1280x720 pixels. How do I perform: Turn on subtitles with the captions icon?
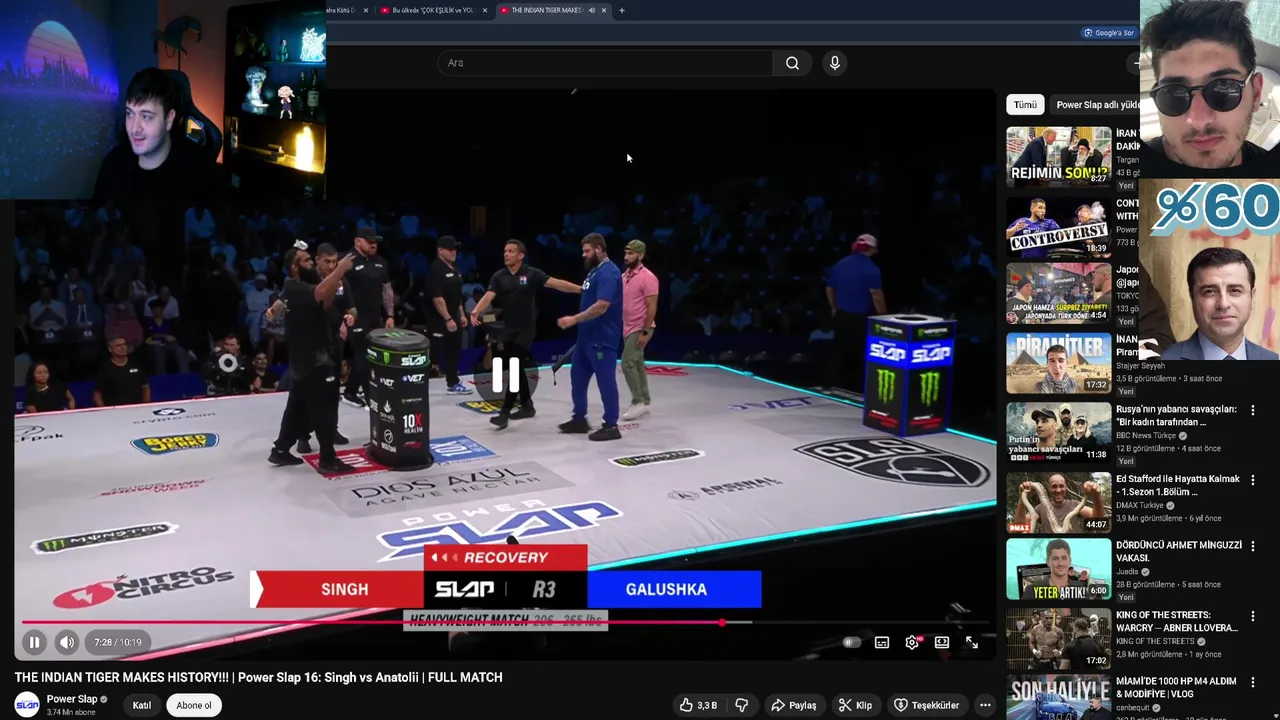(882, 643)
